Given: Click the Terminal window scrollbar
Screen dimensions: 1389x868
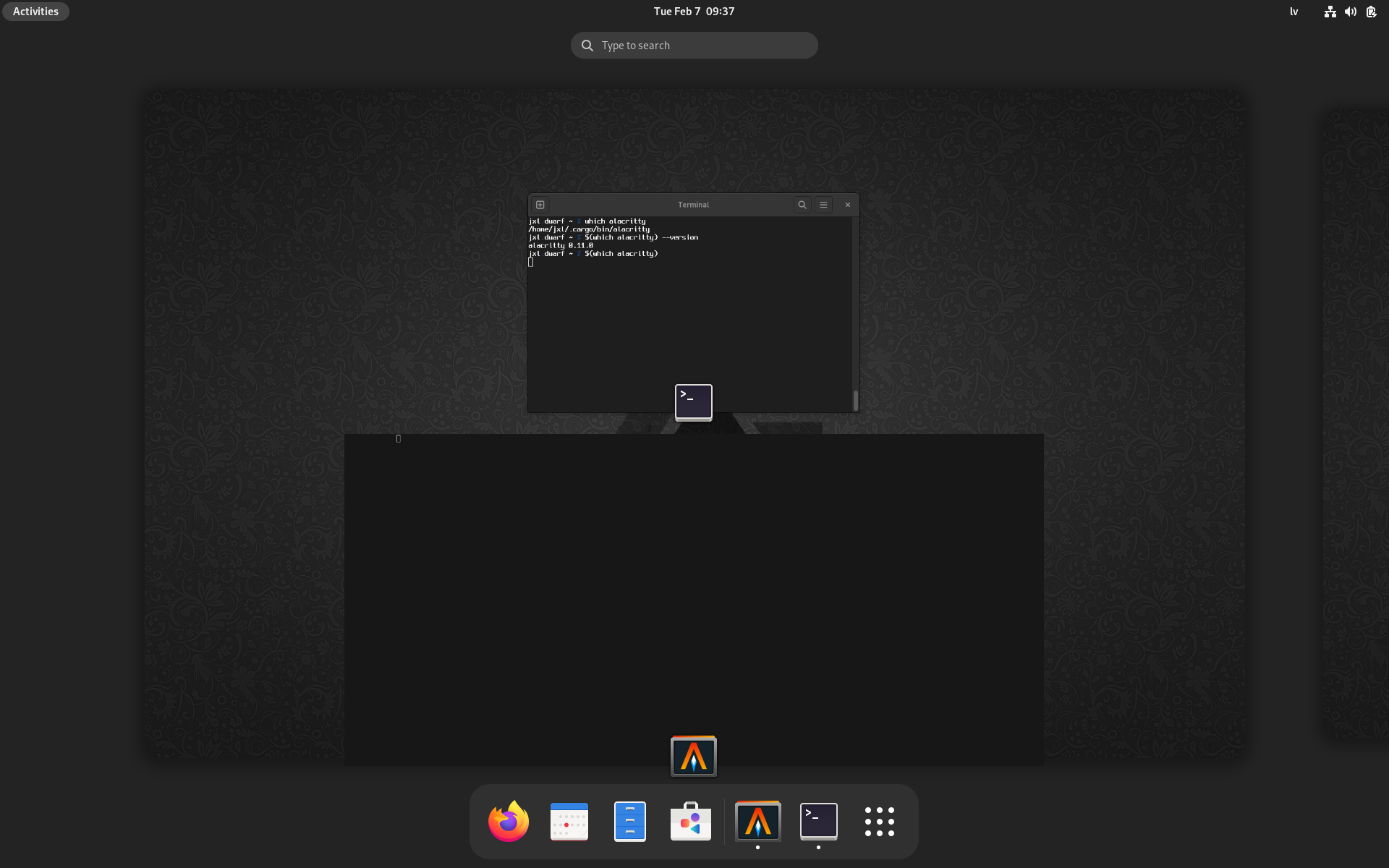Looking at the screenshot, I should point(854,400).
